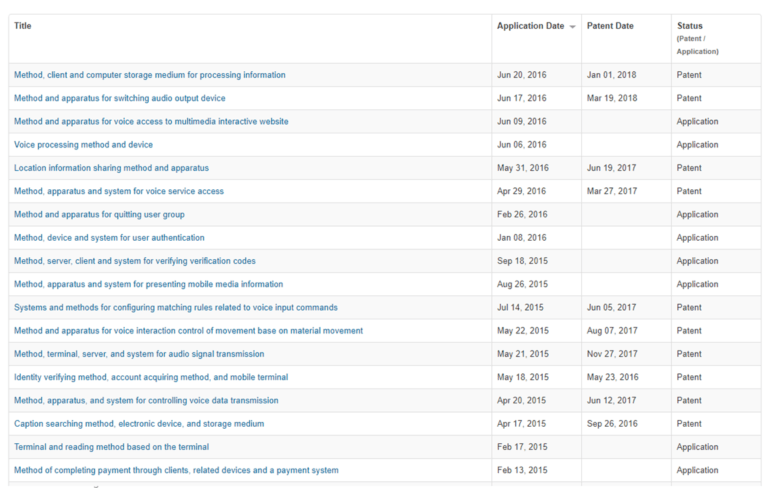Open 'configuring matching rules' voice input link
This screenshot has width=768, height=488.
click(x=175, y=307)
